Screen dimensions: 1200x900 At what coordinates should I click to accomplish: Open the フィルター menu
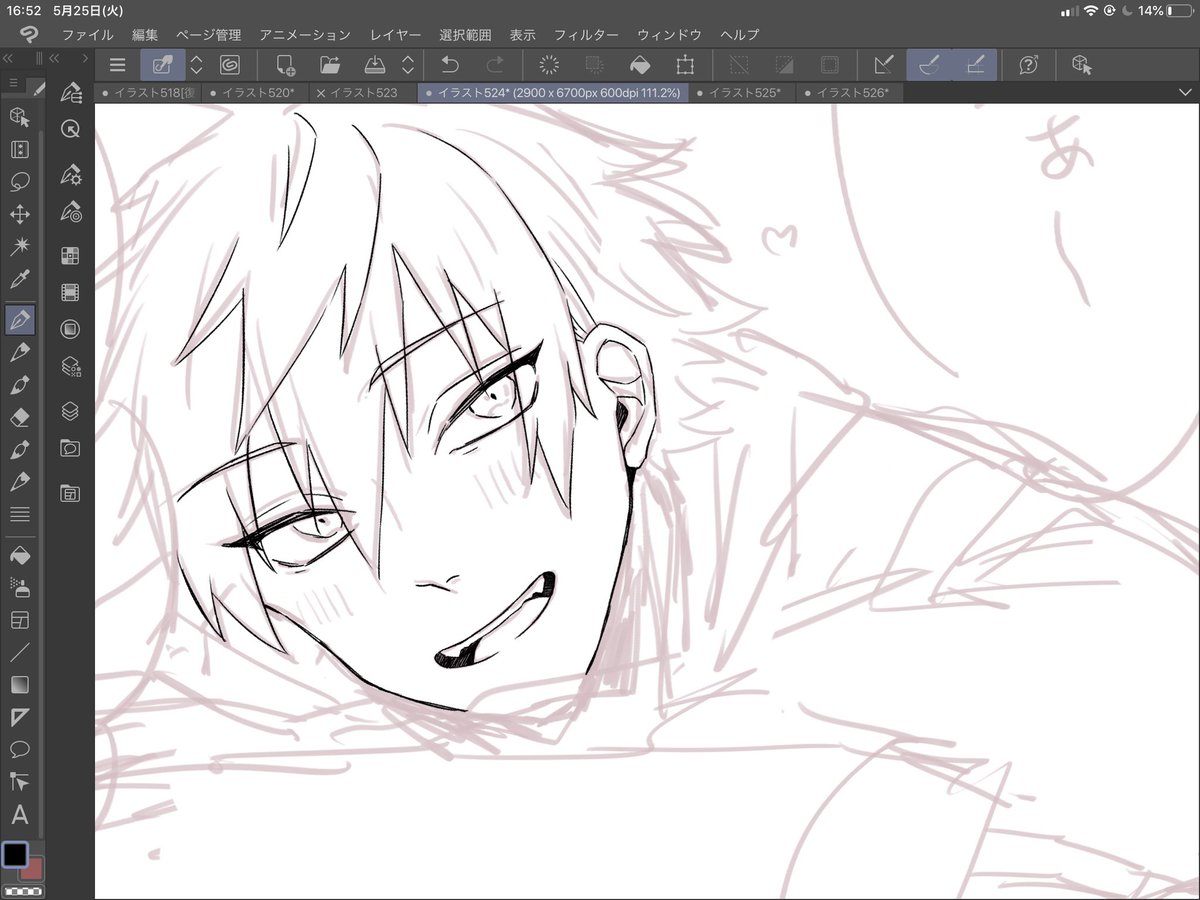pos(586,34)
